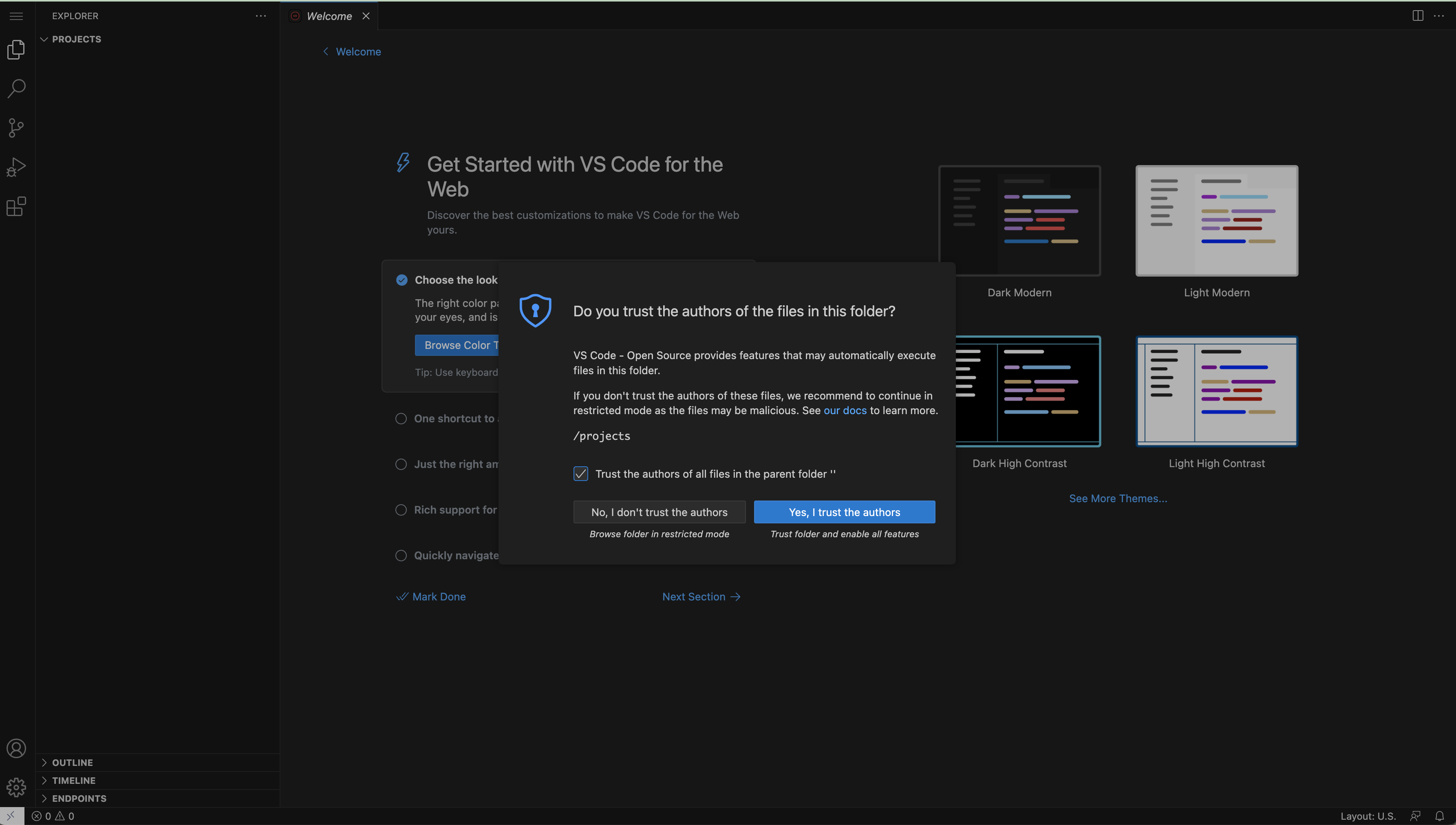The height and width of the screenshot is (825, 1456).
Task: Select the 'Rich support for' checklist circle
Action: click(401, 510)
